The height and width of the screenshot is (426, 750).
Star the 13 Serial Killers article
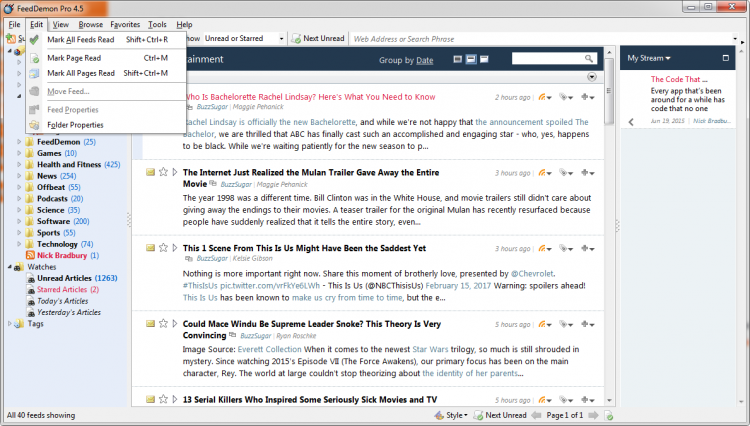(x=163, y=399)
